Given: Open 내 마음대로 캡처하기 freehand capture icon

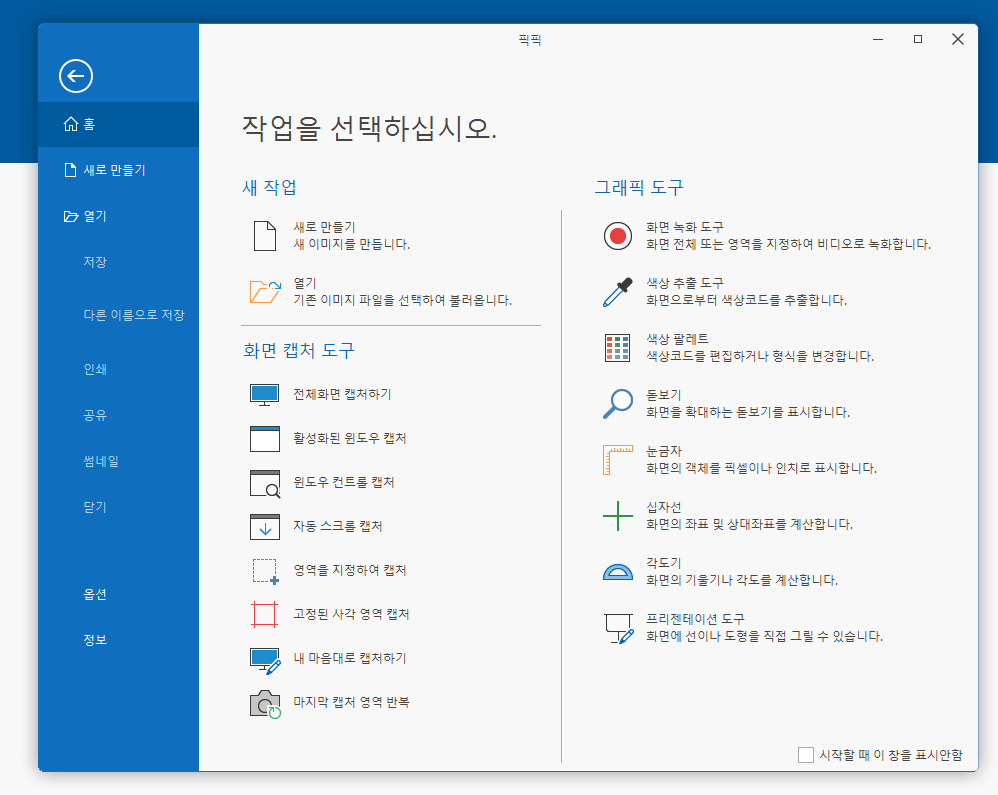Looking at the screenshot, I should click(263, 658).
